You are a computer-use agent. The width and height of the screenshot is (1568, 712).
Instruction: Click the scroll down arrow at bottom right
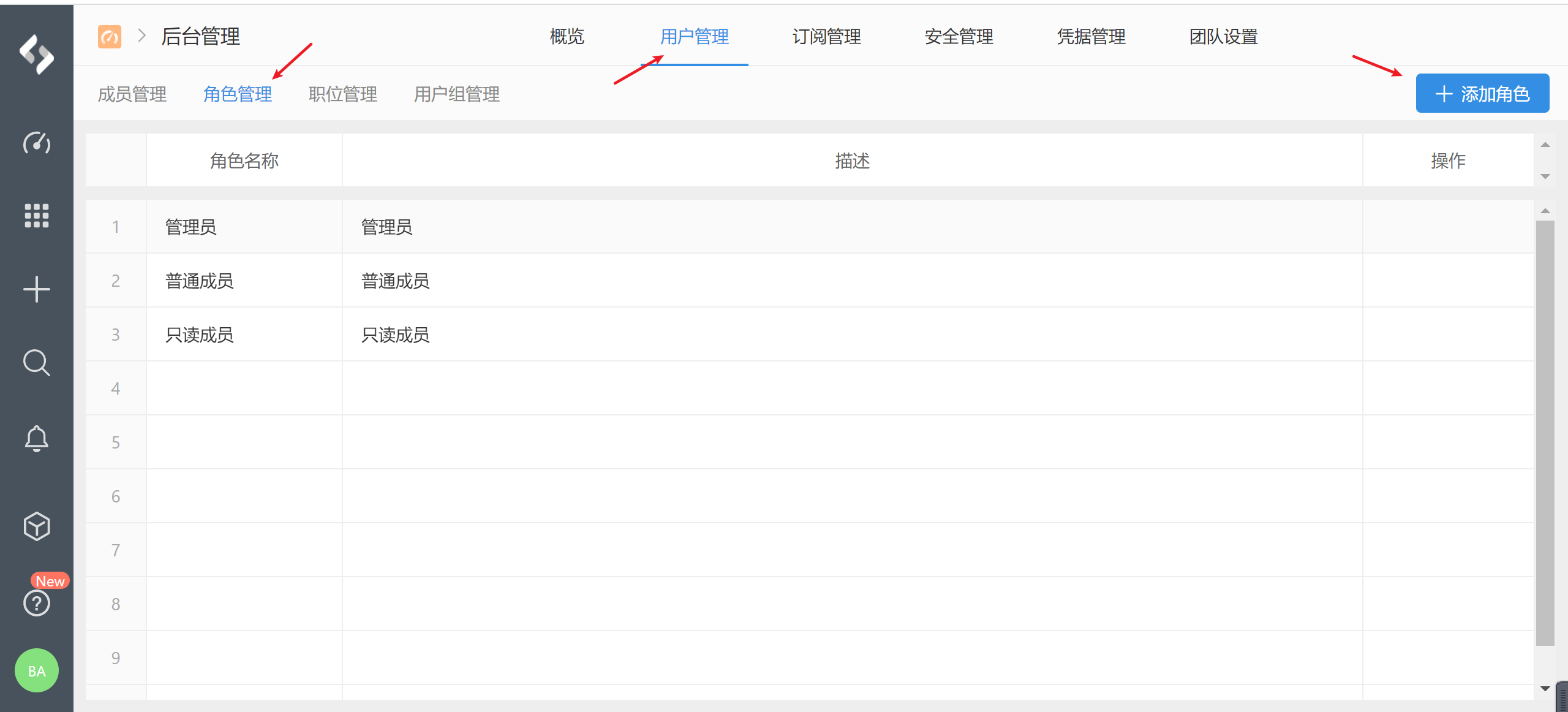pos(1545,689)
